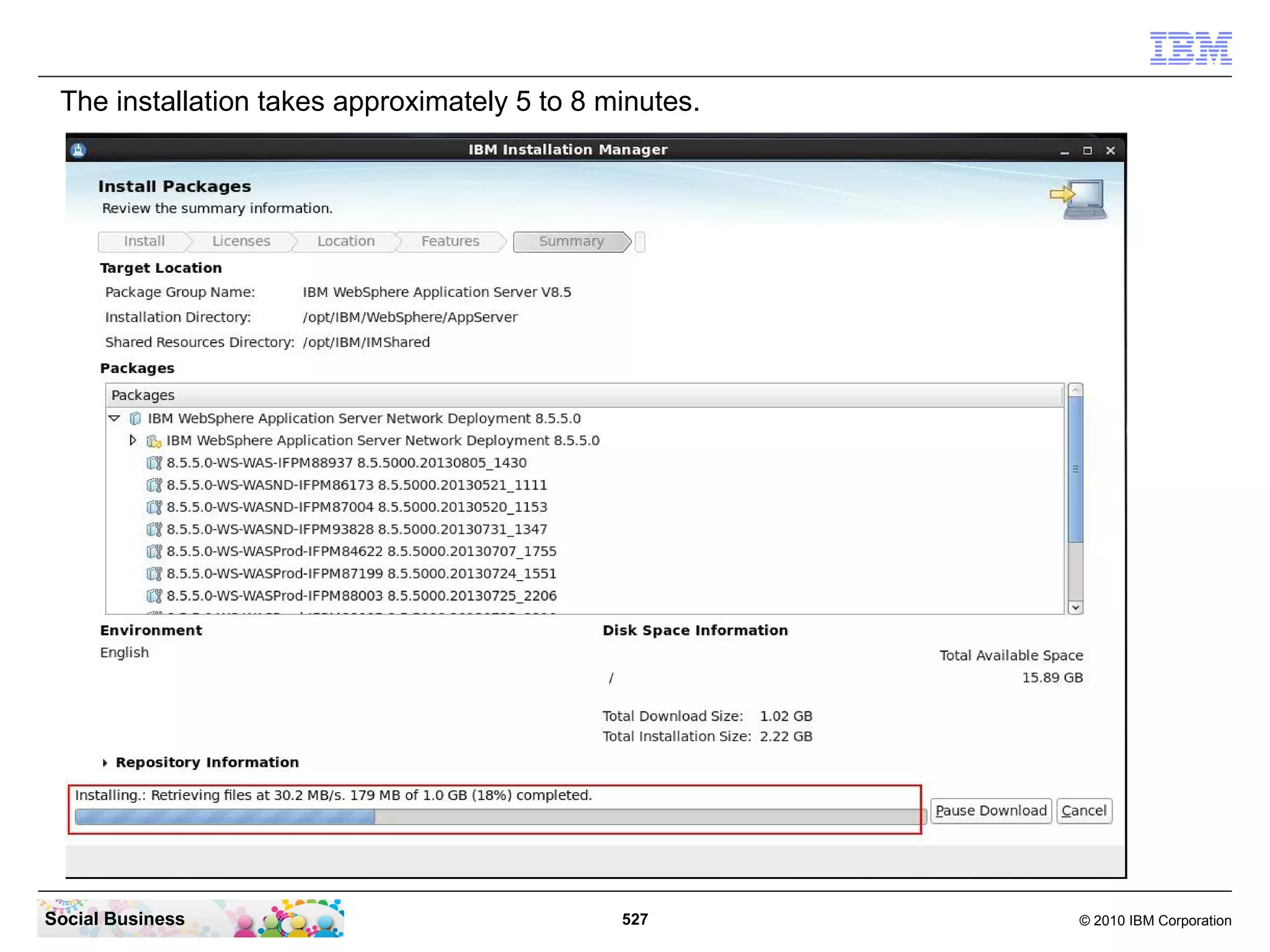This screenshot has width=1270, height=952.
Task: Select the Summary wizard step
Action: tap(571, 241)
